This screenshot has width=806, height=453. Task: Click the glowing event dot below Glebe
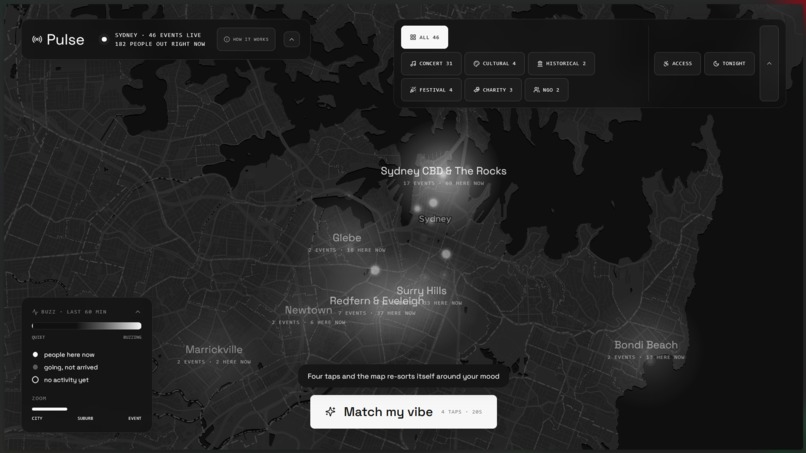(375, 270)
